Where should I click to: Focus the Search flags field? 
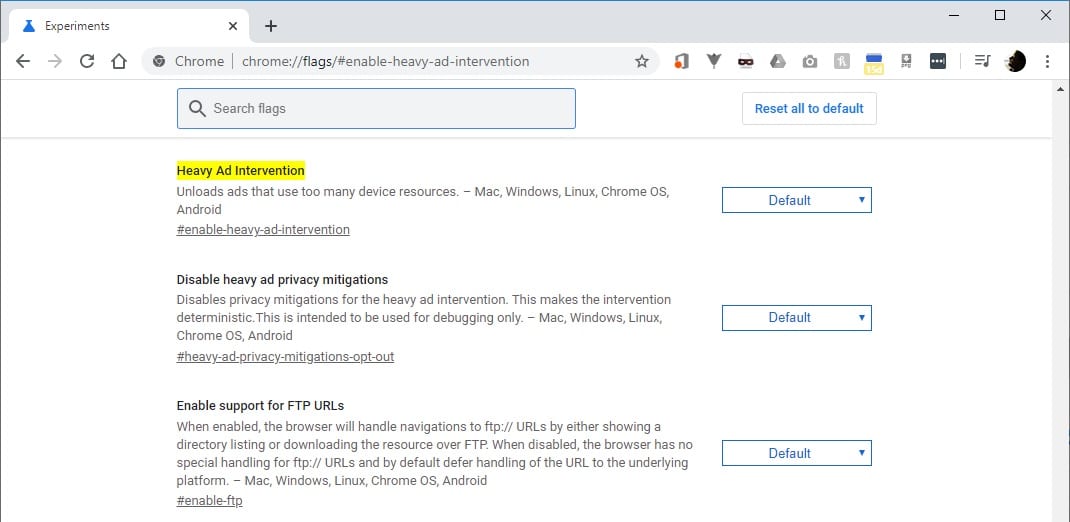point(376,108)
